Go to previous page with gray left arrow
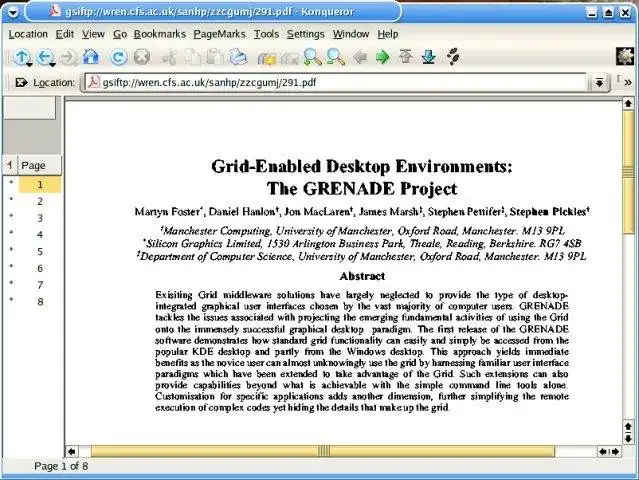The image size is (639, 480). coord(360,57)
